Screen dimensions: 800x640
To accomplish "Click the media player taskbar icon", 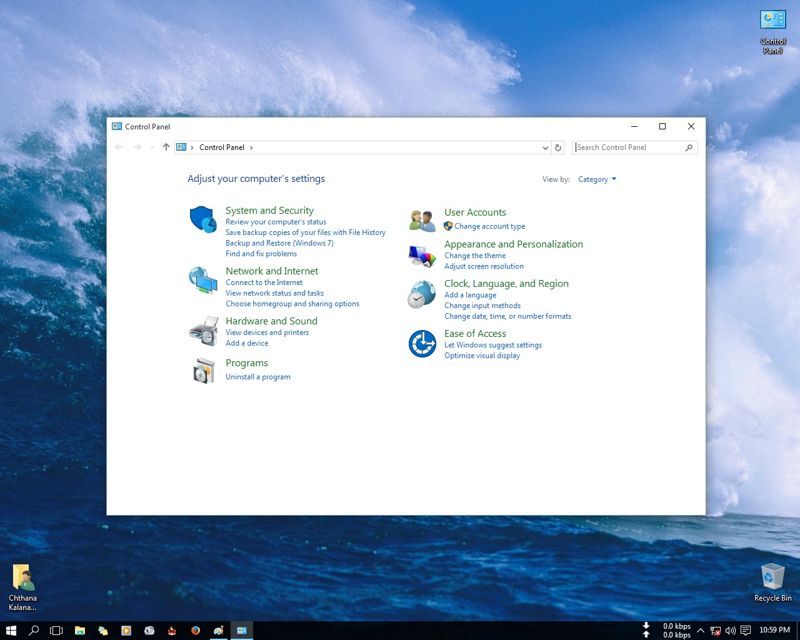I will coord(126,631).
